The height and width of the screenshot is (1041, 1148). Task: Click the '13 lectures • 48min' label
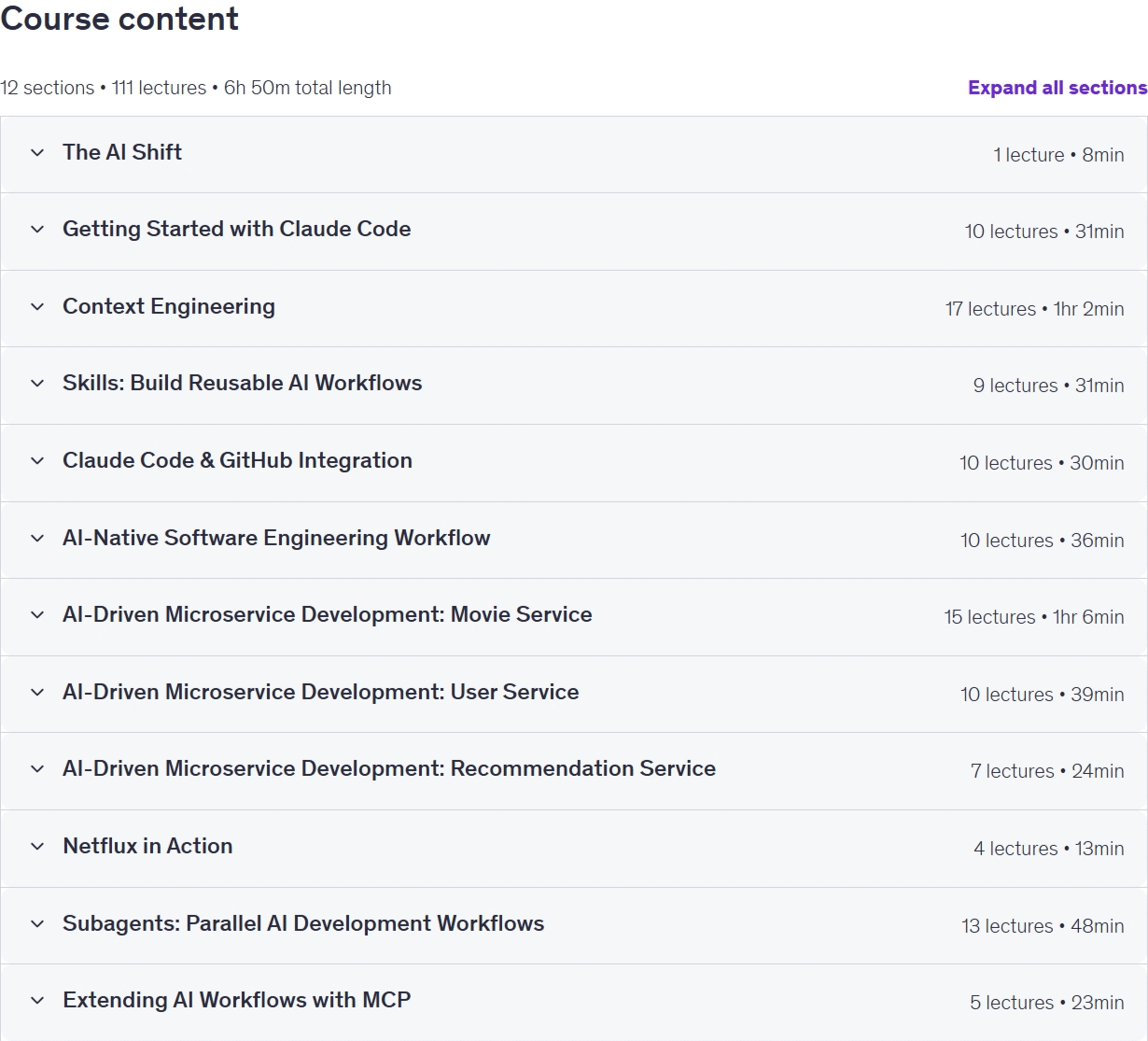1043,926
